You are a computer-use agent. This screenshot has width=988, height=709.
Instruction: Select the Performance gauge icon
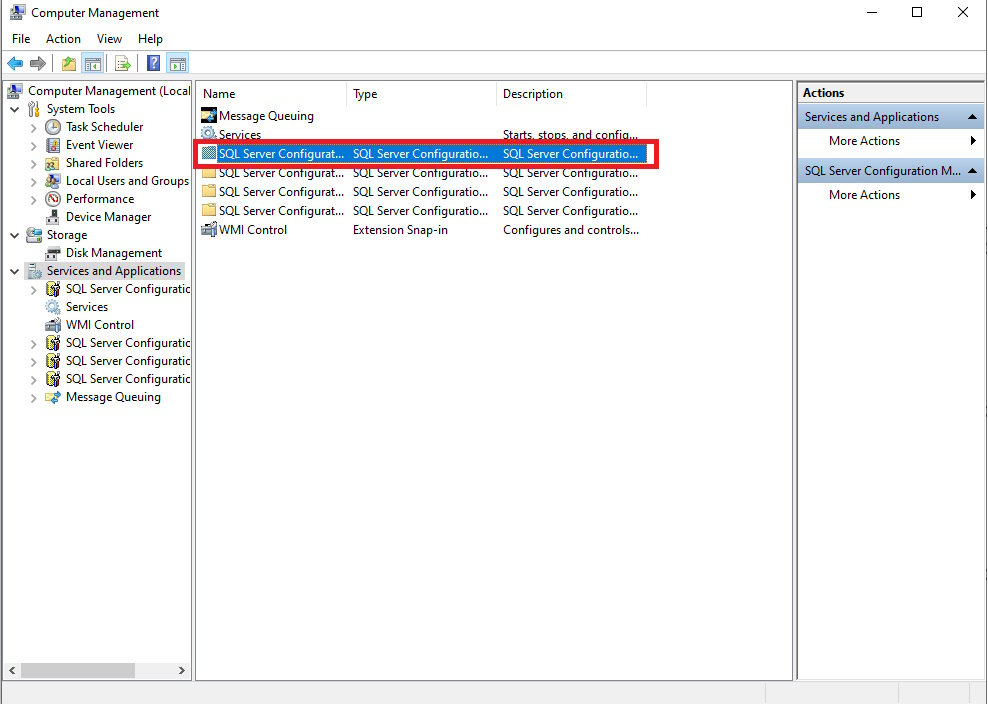click(x=53, y=199)
